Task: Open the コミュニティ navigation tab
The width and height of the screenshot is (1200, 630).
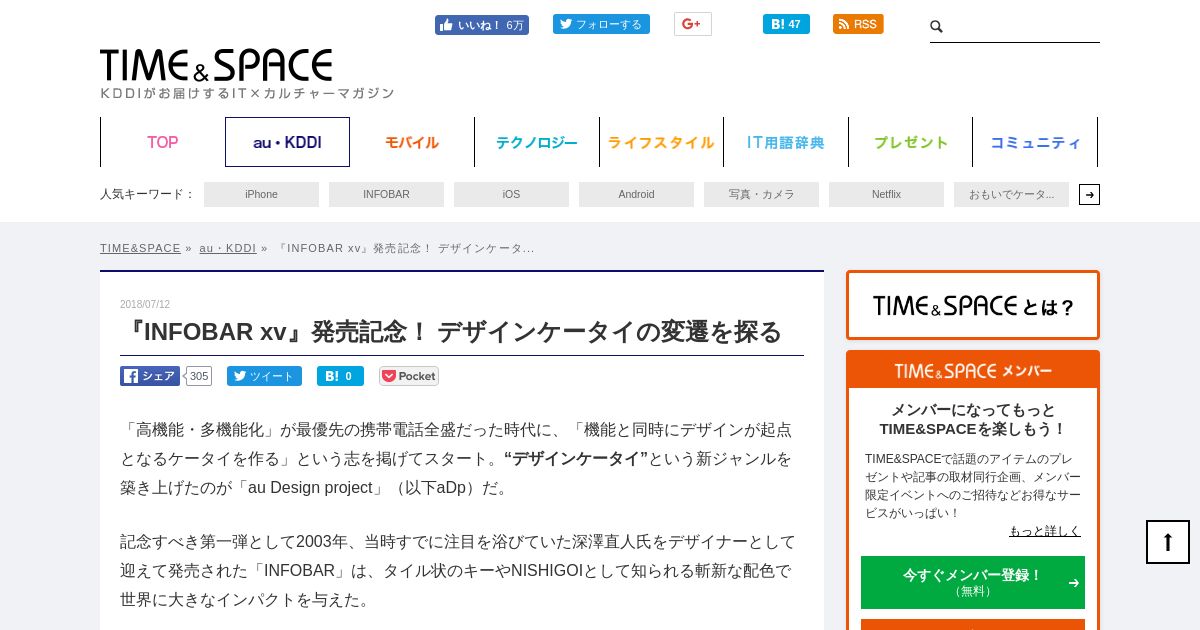Action: coord(1035,142)
